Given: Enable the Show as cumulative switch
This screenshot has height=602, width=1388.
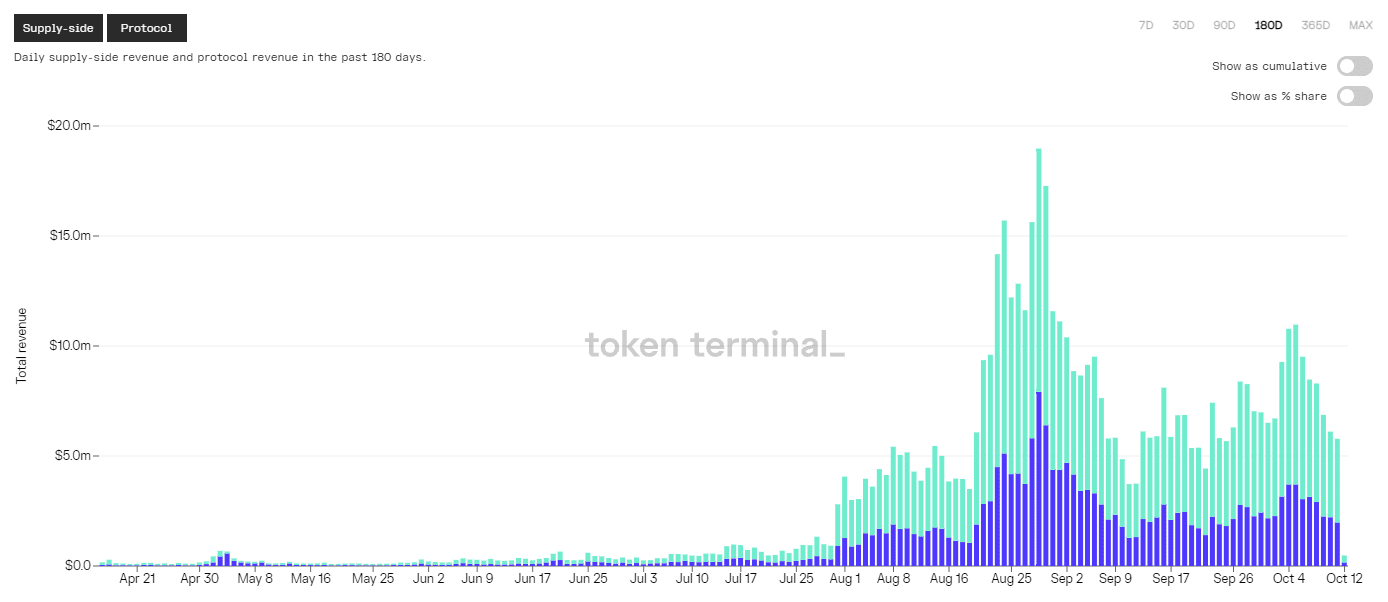Looking at the screenshot, I should 1354,66.
